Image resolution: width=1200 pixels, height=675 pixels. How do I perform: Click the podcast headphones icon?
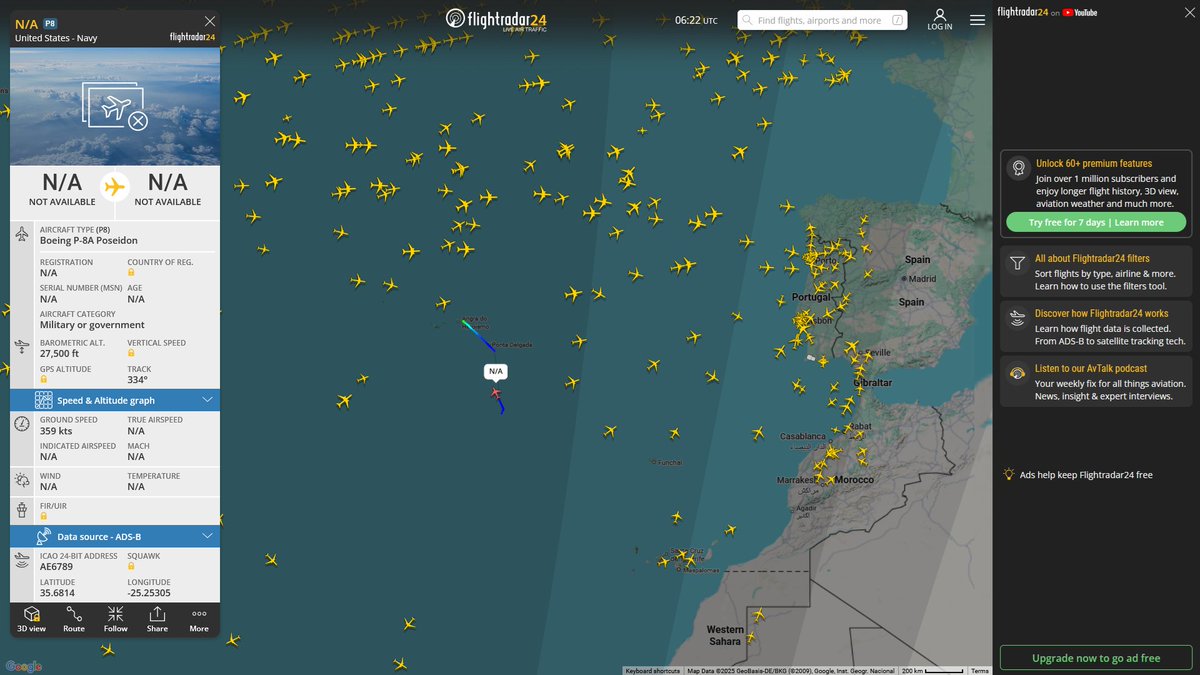[x=1017, y=374]
